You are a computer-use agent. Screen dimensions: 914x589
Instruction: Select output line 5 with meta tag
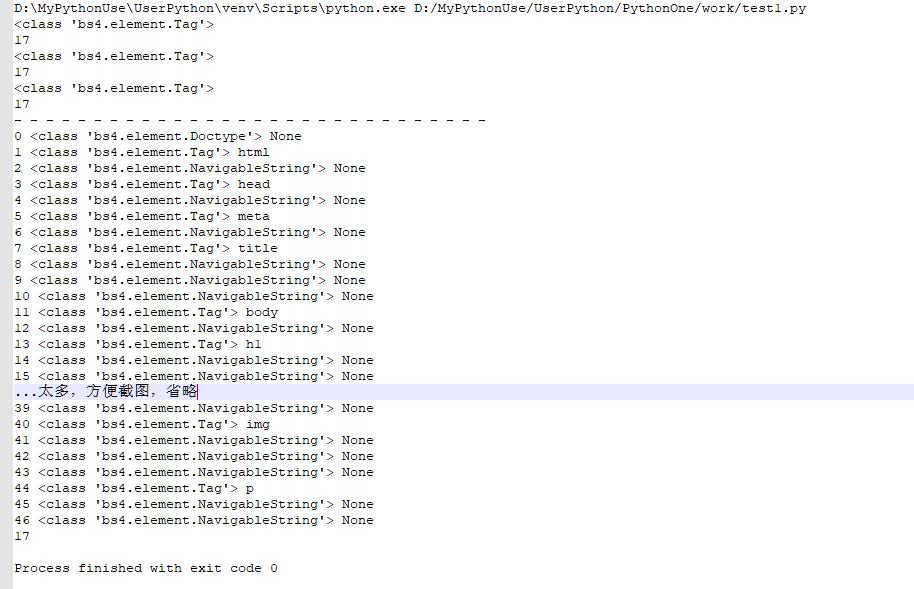tap(142, 216)
